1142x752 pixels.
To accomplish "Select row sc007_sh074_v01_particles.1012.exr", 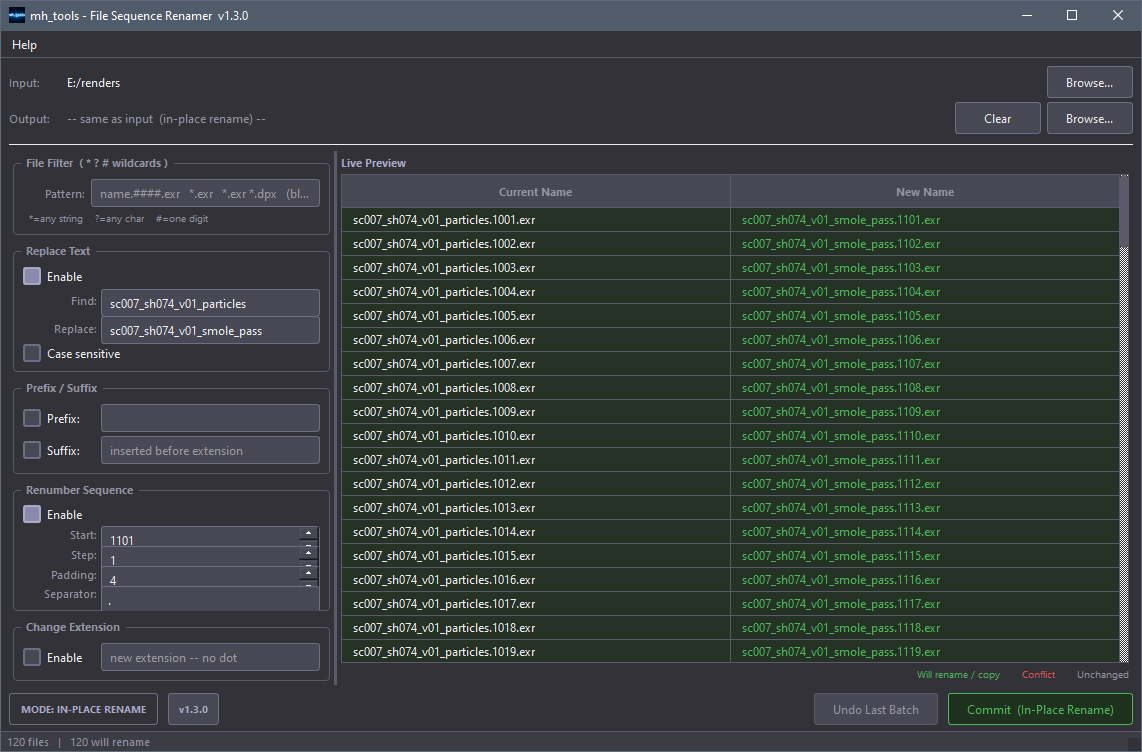I will [x=535, y=484].
